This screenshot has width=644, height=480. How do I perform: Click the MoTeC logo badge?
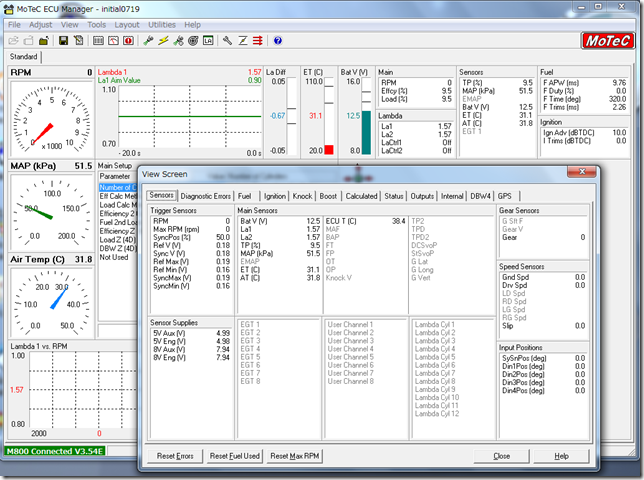click(607, 41)
